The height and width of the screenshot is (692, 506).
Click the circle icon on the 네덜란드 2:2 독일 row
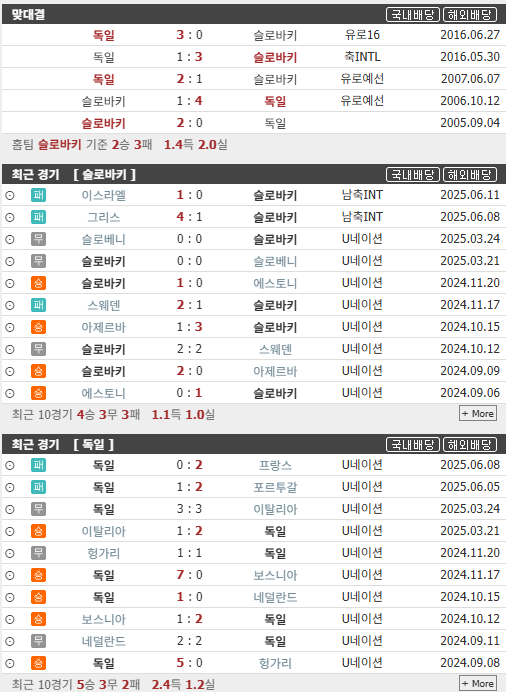pyautogui.click(x=10, y=641)
